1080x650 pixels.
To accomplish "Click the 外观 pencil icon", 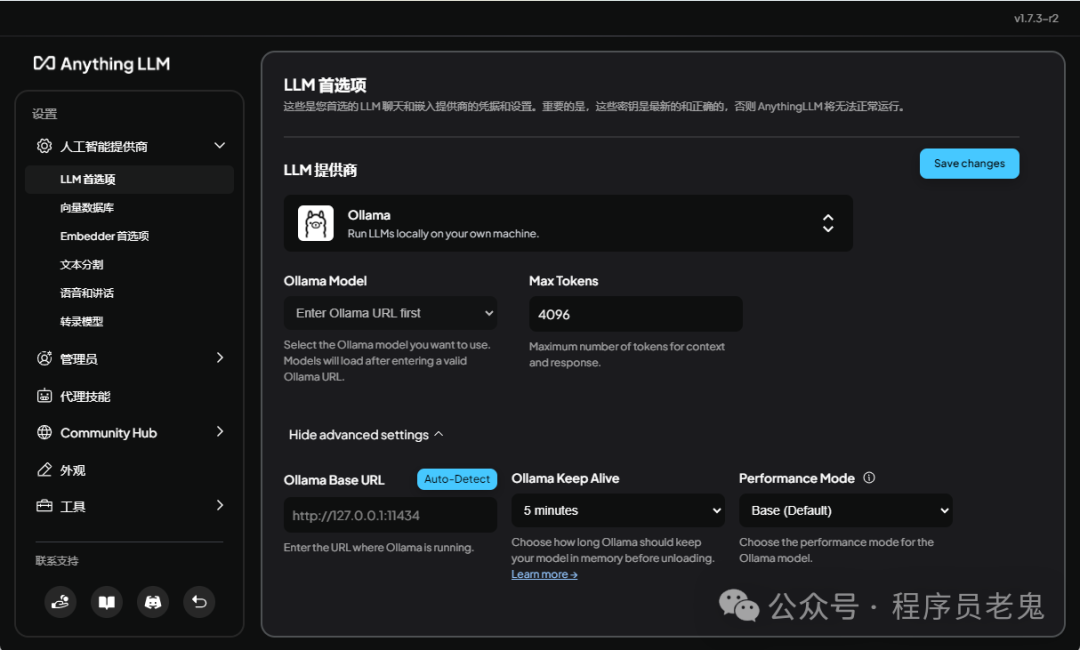I will [x=44, y=470].
